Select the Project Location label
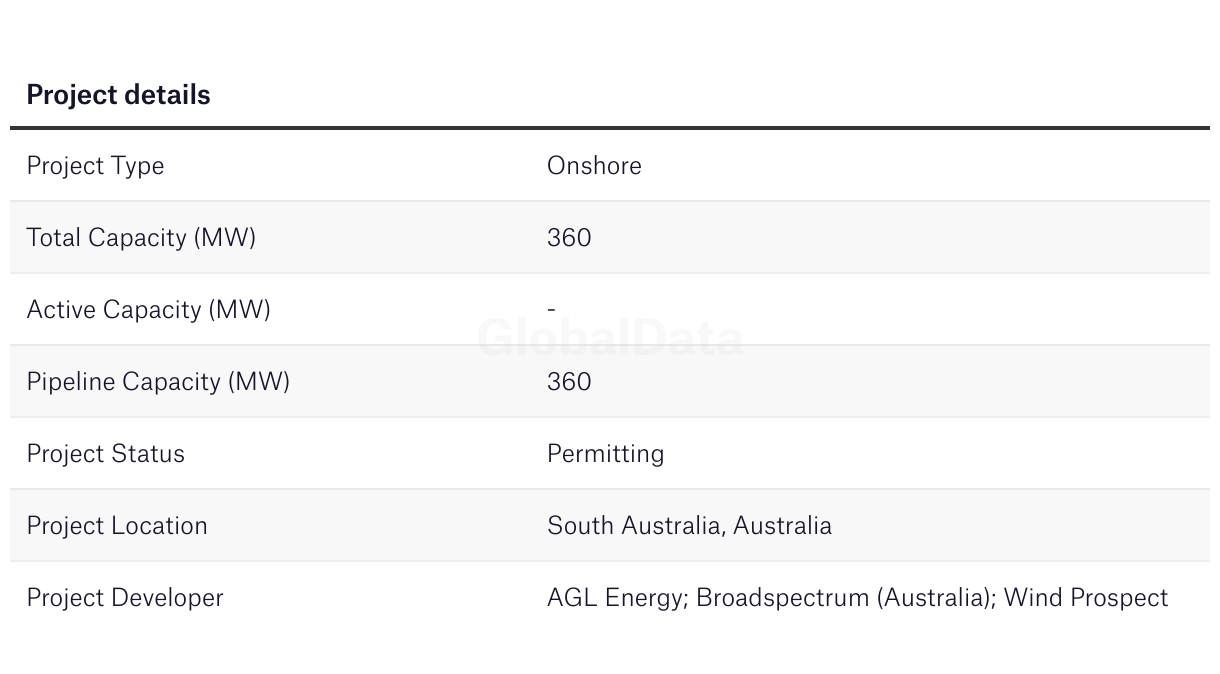 (x=117, y=526)
